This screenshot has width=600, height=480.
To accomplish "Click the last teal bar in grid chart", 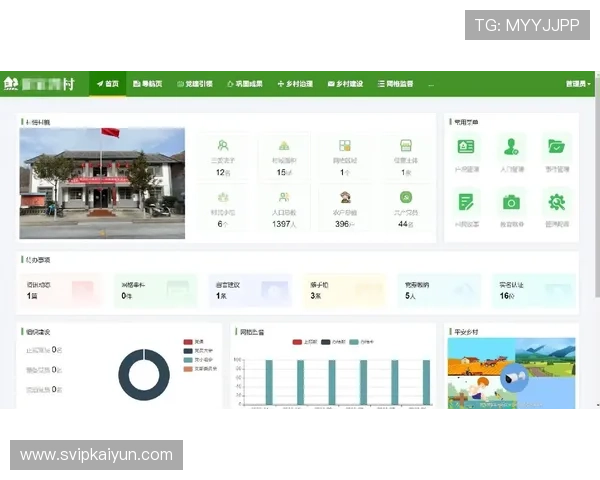I will (x=426, y=382).
